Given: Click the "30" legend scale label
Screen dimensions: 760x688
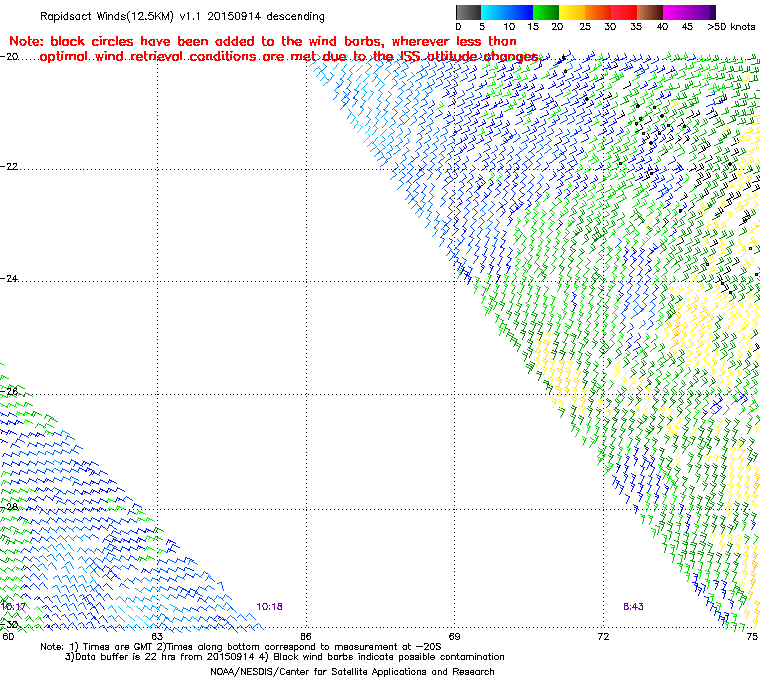Looking at the screenshot, I should pos(610,27).
